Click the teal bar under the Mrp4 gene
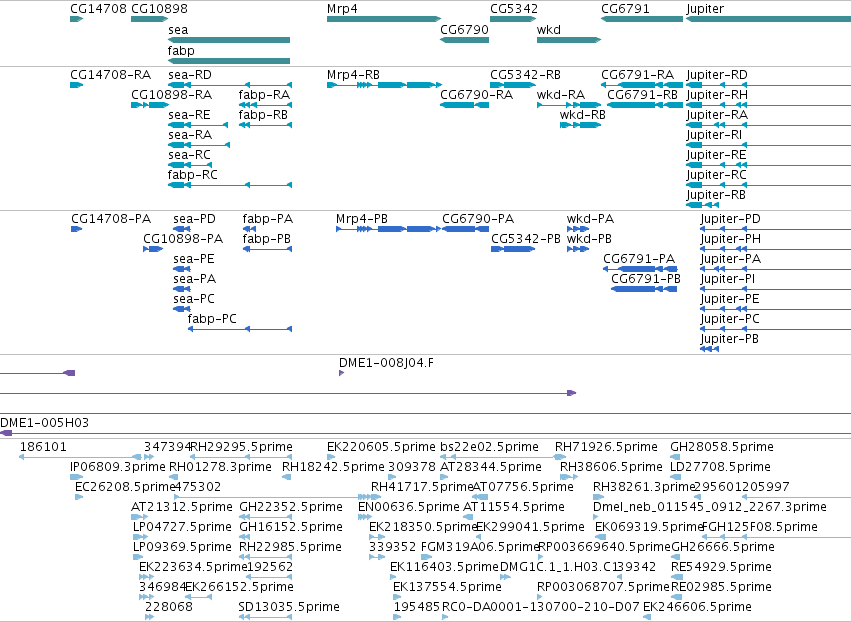Screen dimensions: 851x622 383,19
